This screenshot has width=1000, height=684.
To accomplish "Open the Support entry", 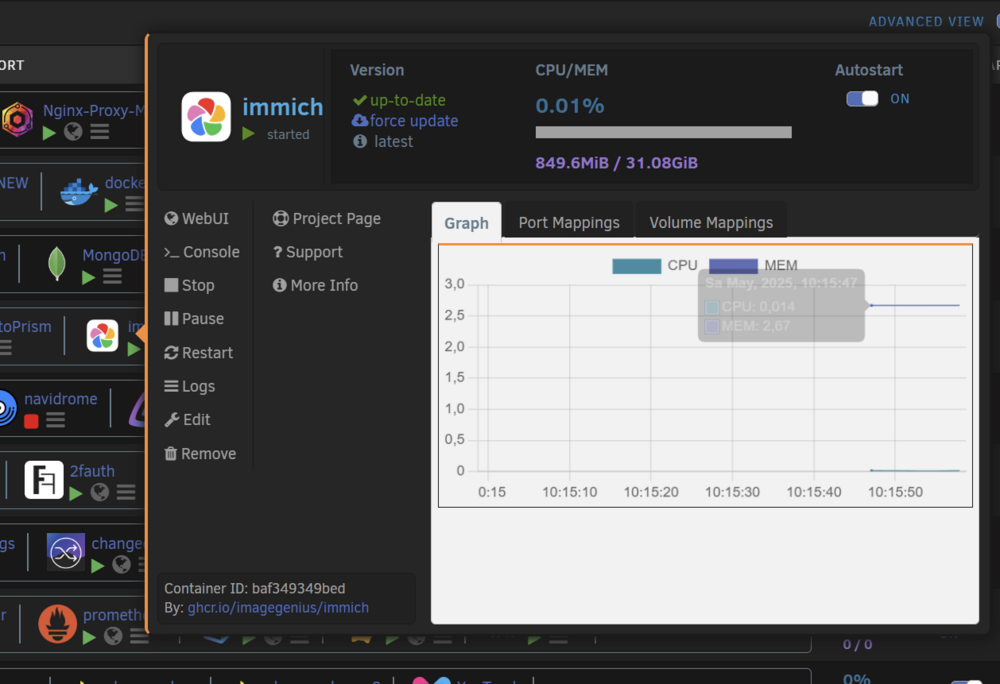I will 307,252.
